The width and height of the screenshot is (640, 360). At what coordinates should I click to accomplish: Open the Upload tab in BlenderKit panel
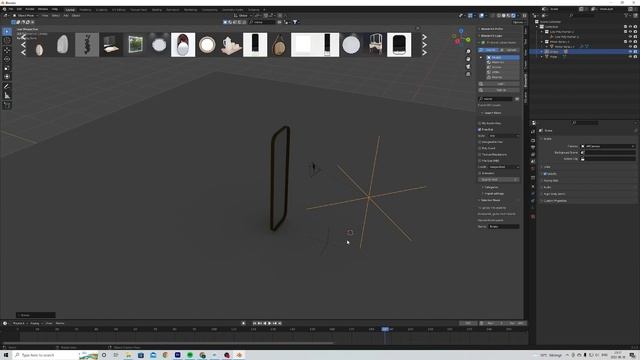510,50
